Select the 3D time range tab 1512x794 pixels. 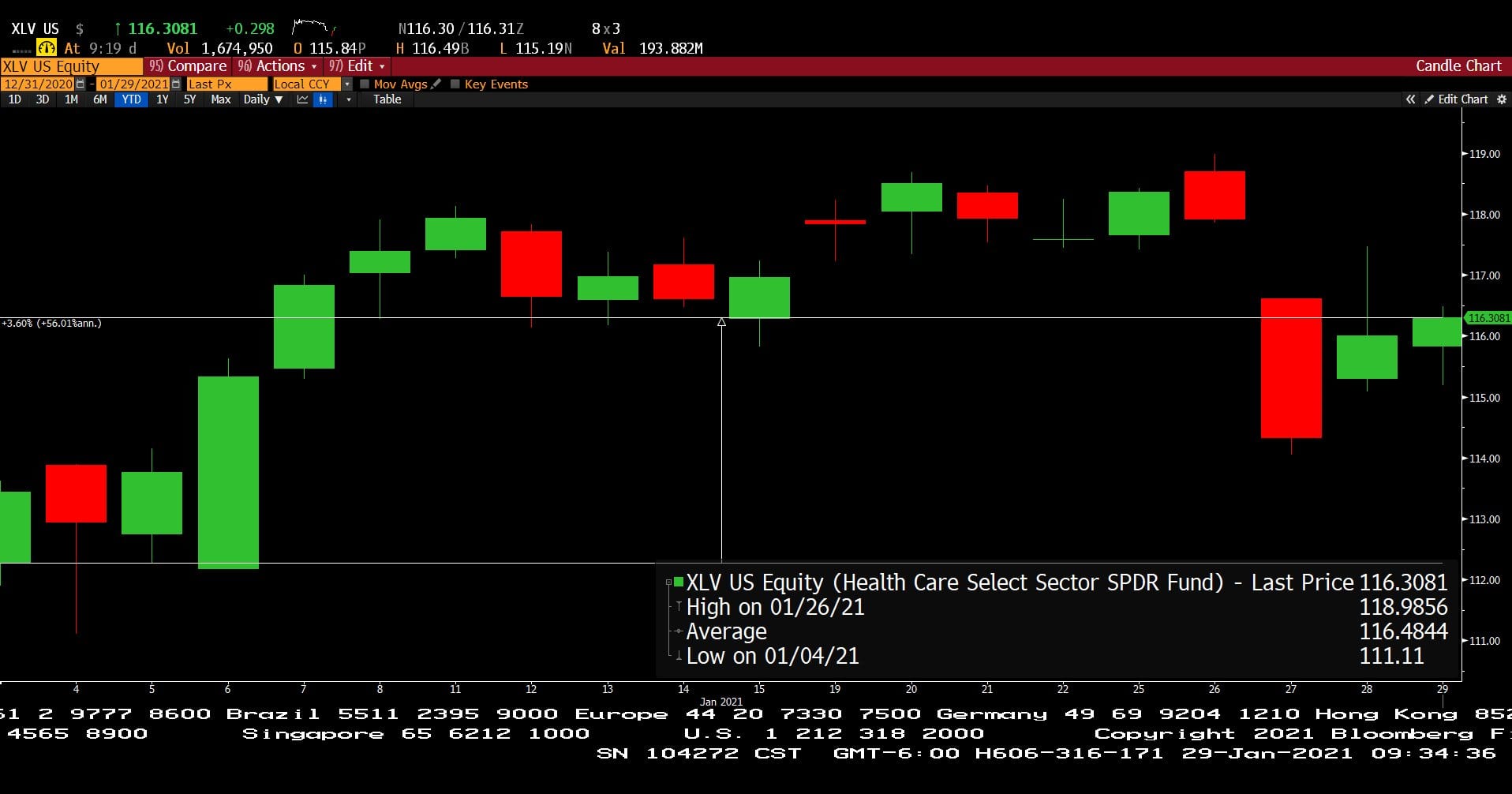click(43, 99)
